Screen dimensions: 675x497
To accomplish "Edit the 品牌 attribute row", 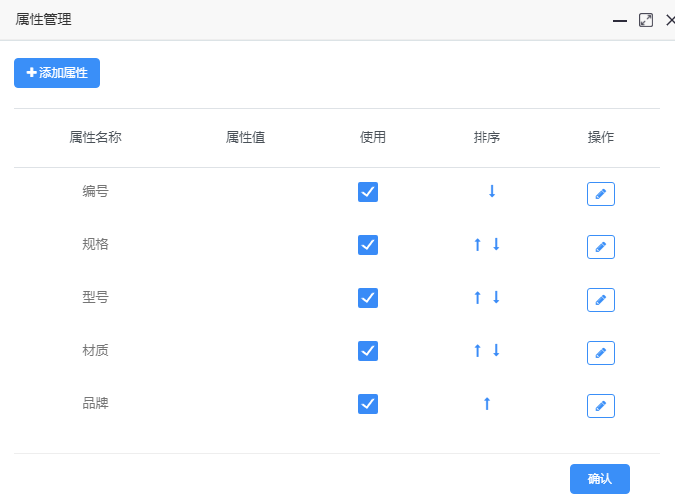I will coord(600,406).
